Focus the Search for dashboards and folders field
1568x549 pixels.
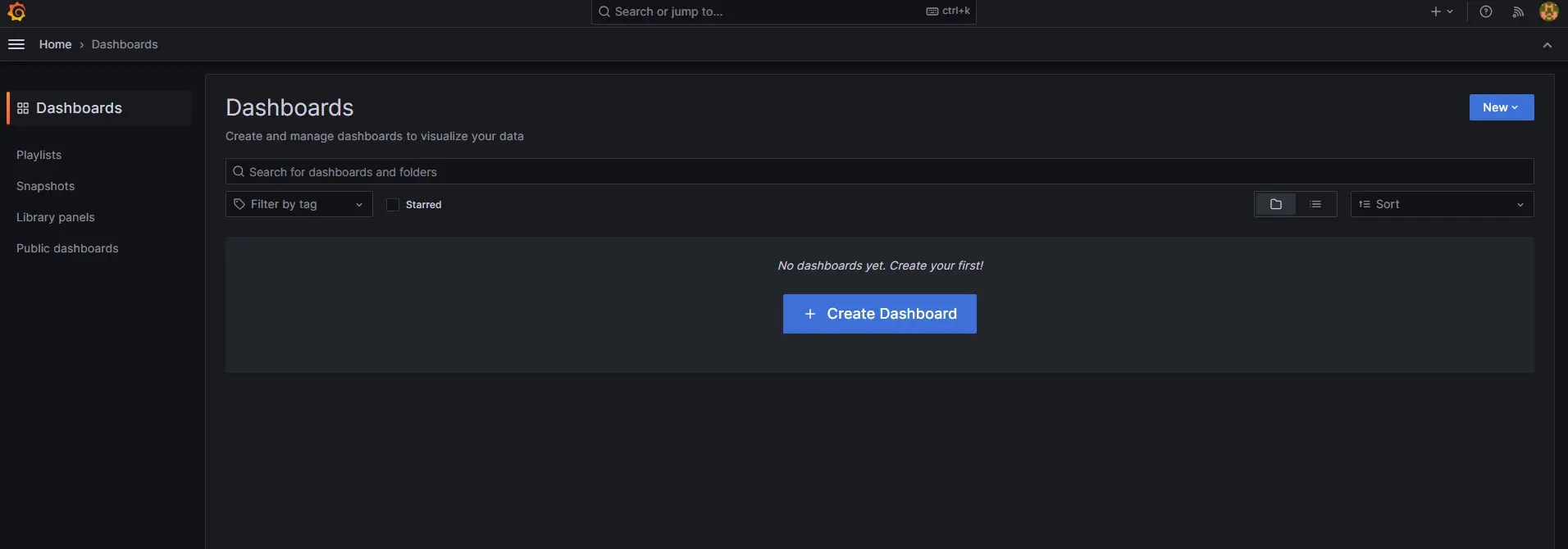[x=879, y=171]
